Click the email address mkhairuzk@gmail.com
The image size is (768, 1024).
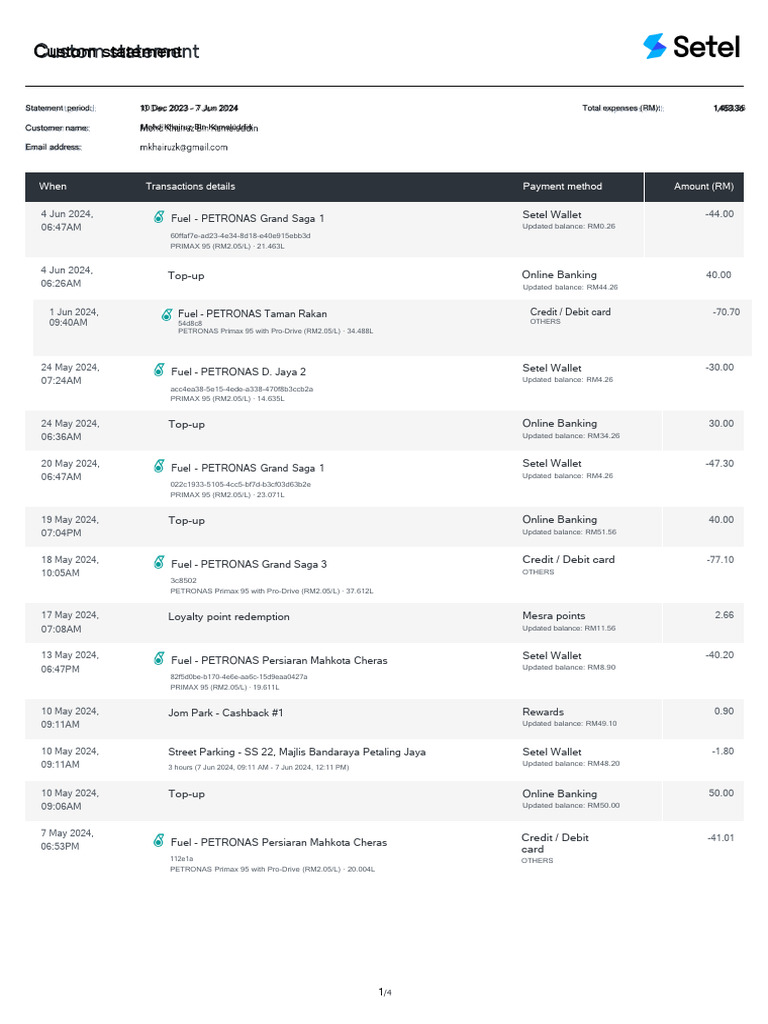pyautogui.click(x=184, y=147)
